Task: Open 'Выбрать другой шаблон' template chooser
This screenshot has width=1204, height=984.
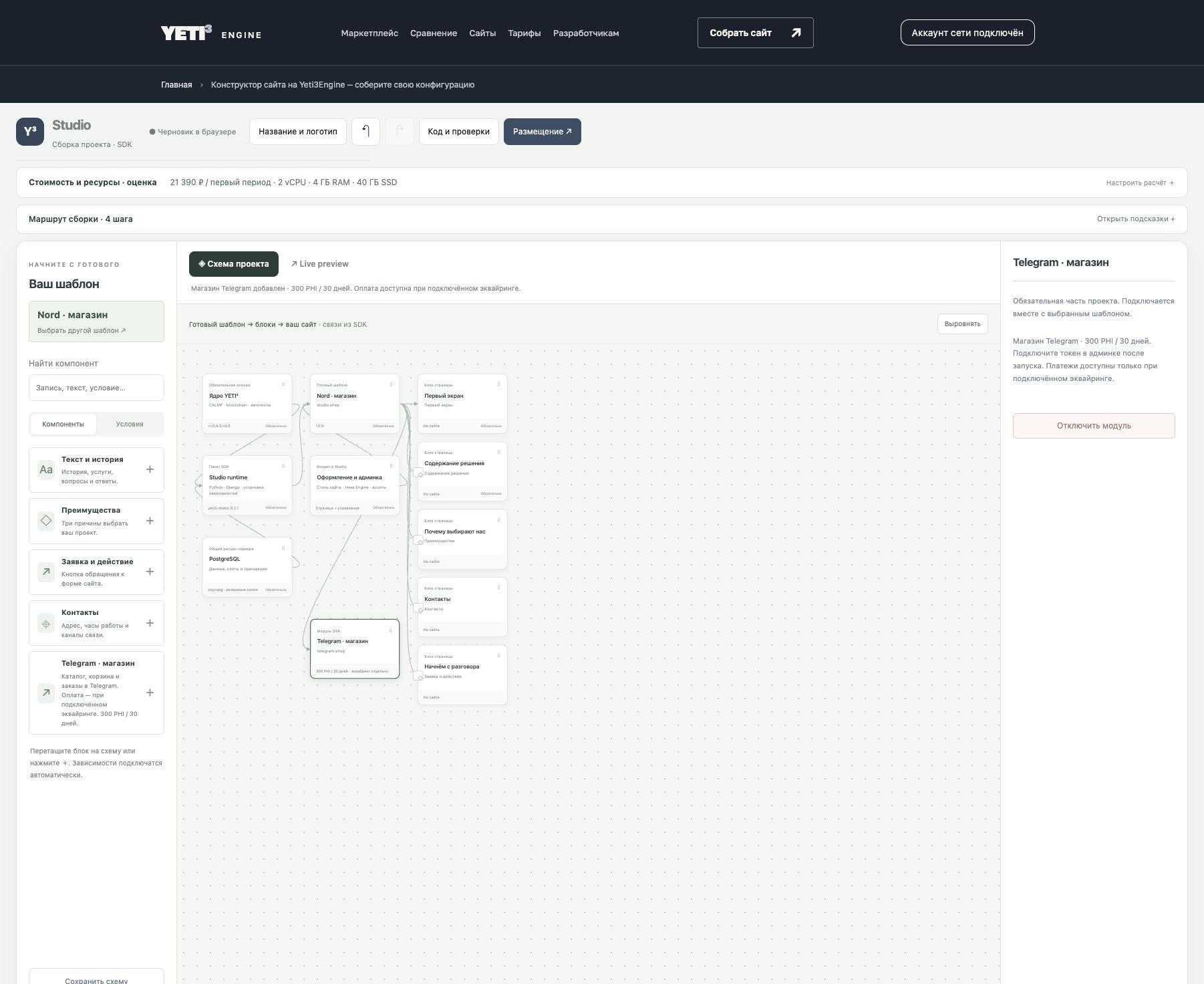Action: point(82,330)
